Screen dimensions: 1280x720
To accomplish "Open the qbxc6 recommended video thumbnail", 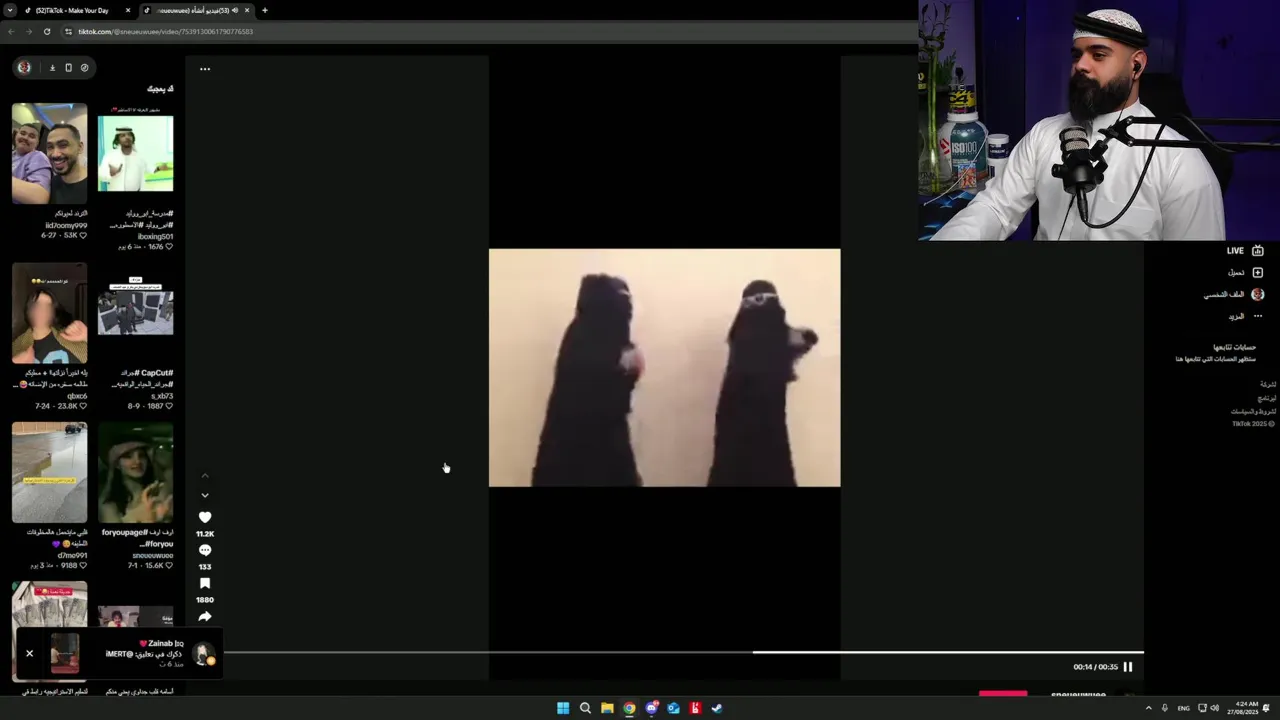I will 49,312.
